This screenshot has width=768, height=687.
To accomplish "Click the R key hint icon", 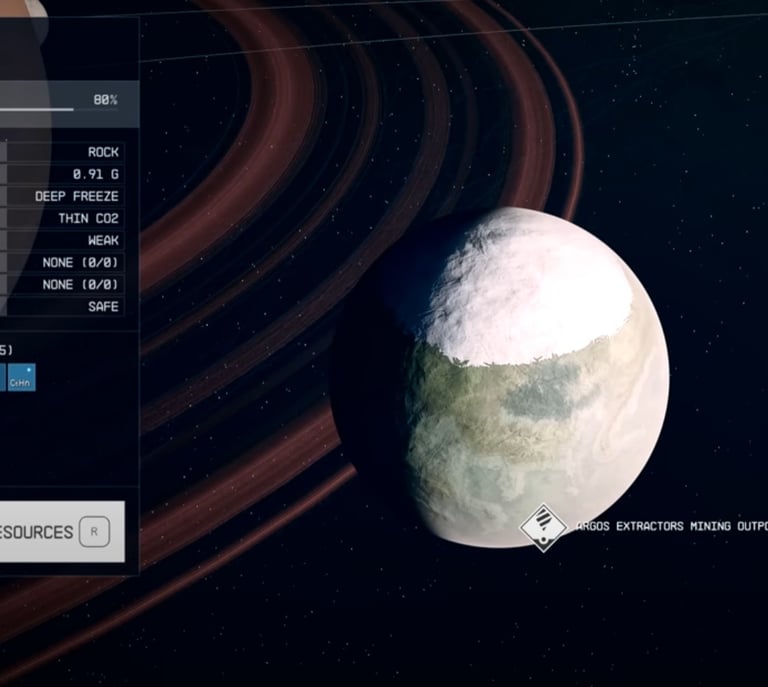I will click(94, 531).
